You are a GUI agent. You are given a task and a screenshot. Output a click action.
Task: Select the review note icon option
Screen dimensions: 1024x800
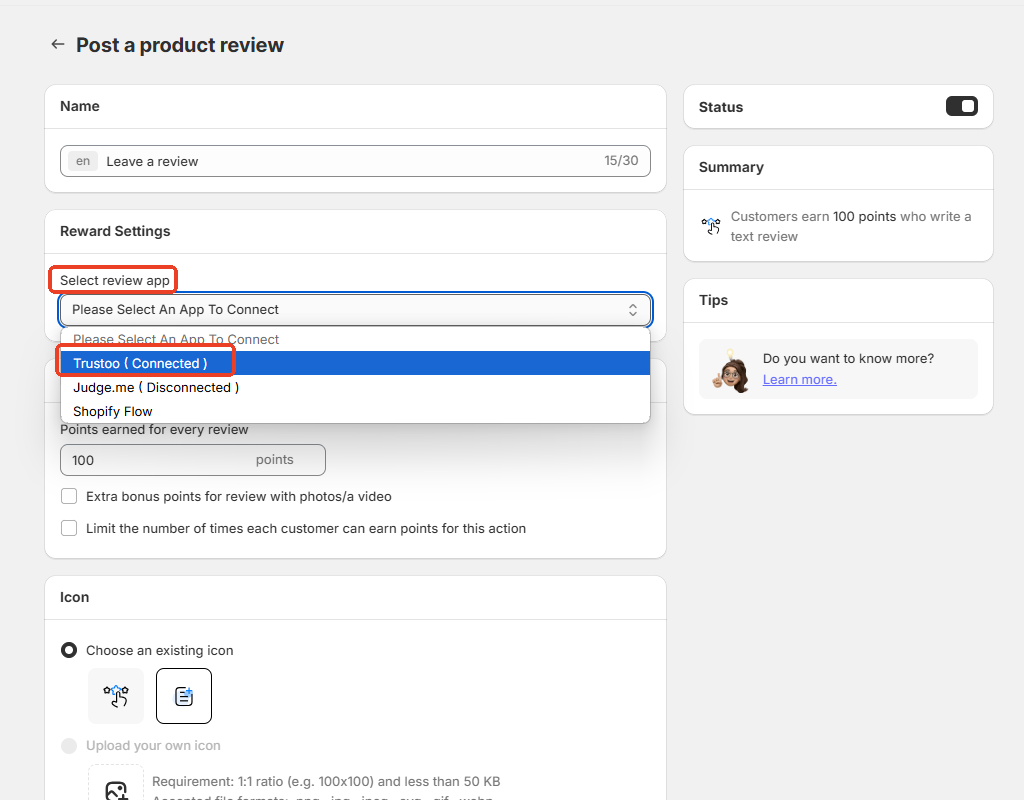coord(184,696)
